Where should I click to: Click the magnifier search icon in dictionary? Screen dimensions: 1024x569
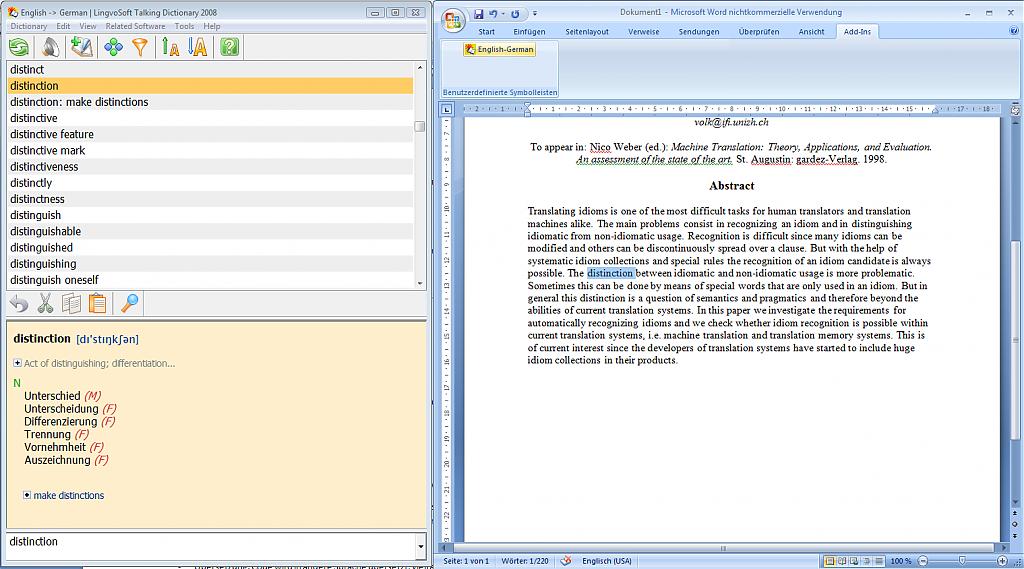click(129, 304)
